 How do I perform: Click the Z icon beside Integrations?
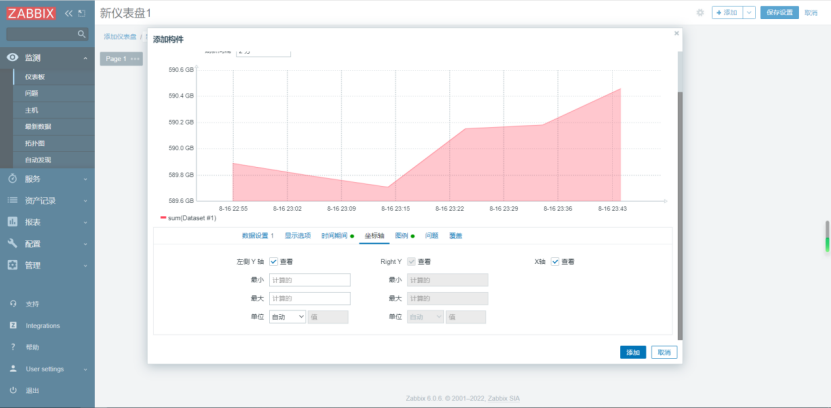pos(13,325)
